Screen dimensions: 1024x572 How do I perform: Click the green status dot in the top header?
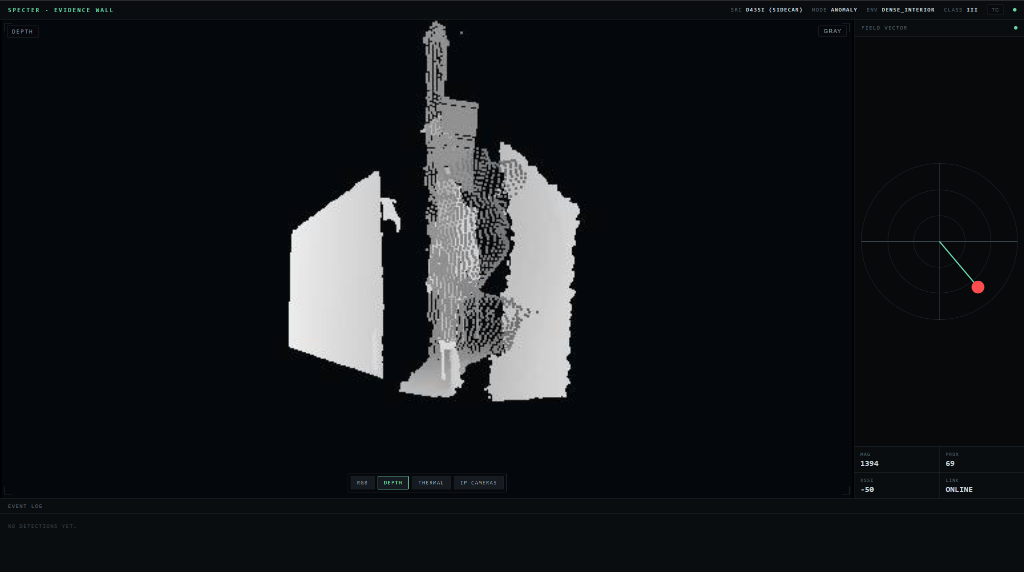(x=1014, y=10)
